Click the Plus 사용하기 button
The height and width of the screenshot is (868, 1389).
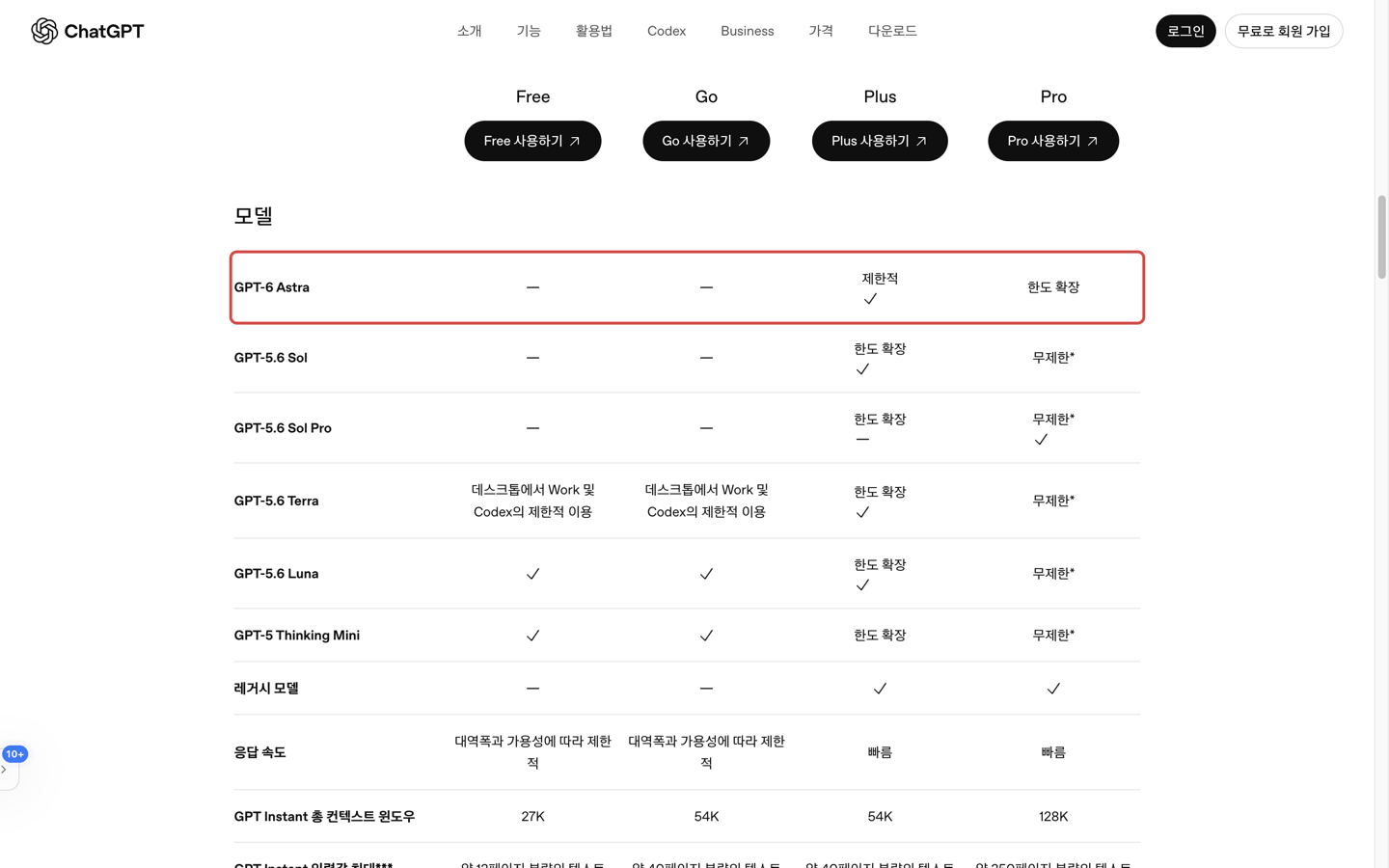click(x=880, y=141)
